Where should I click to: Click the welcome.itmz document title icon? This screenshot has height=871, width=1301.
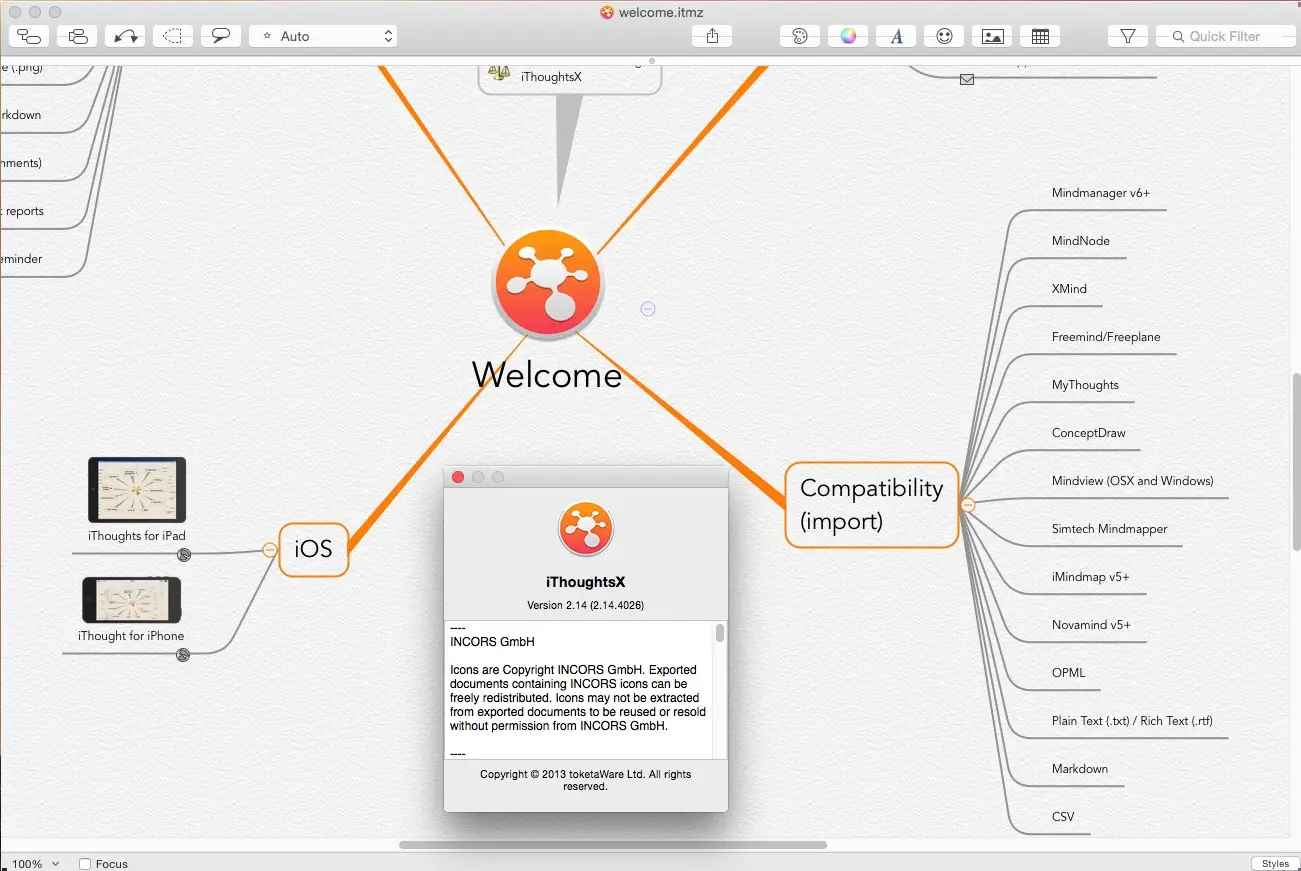[x=606, y=12]
